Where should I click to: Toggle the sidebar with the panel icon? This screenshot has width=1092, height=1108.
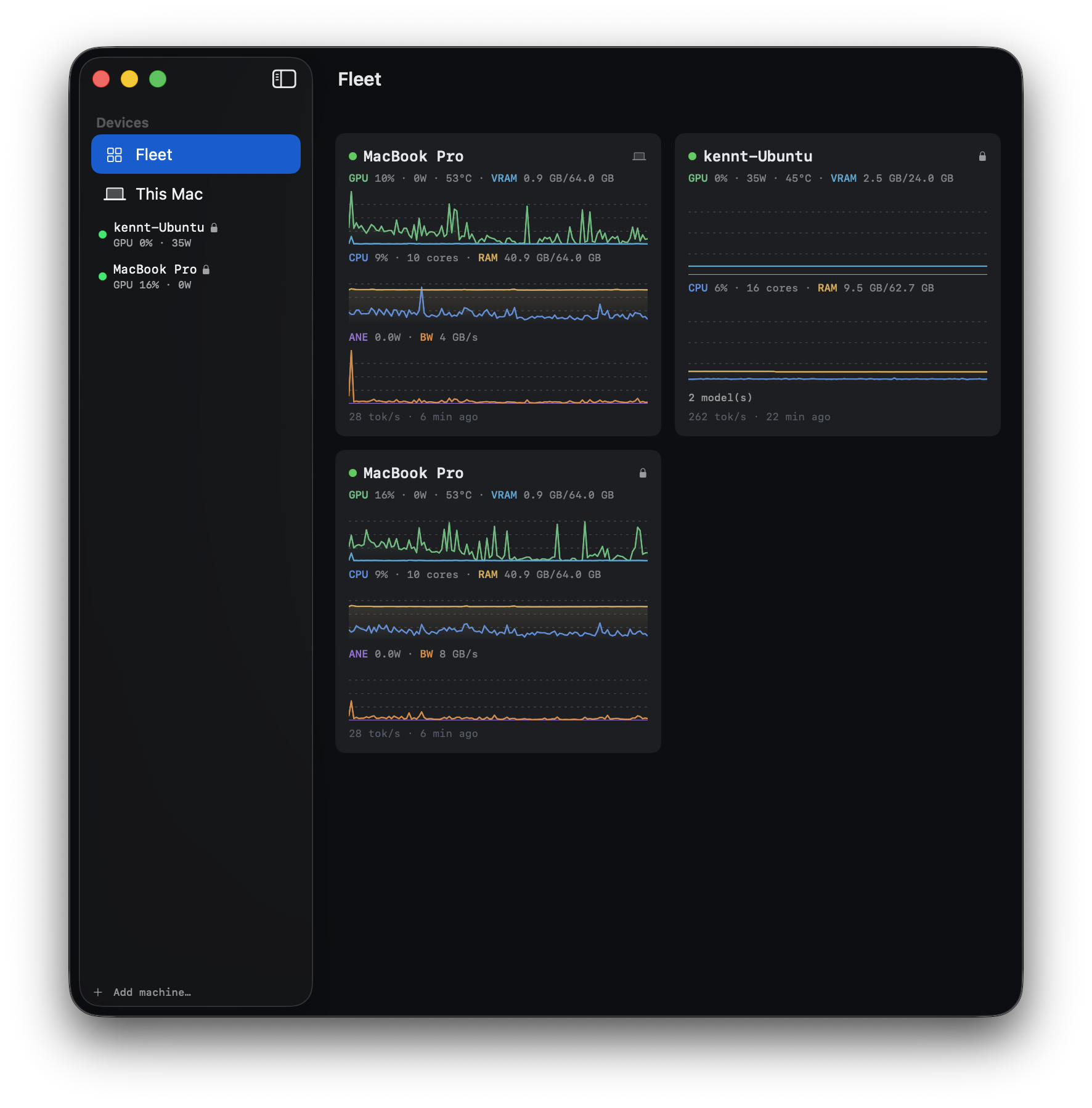[284, 79]
